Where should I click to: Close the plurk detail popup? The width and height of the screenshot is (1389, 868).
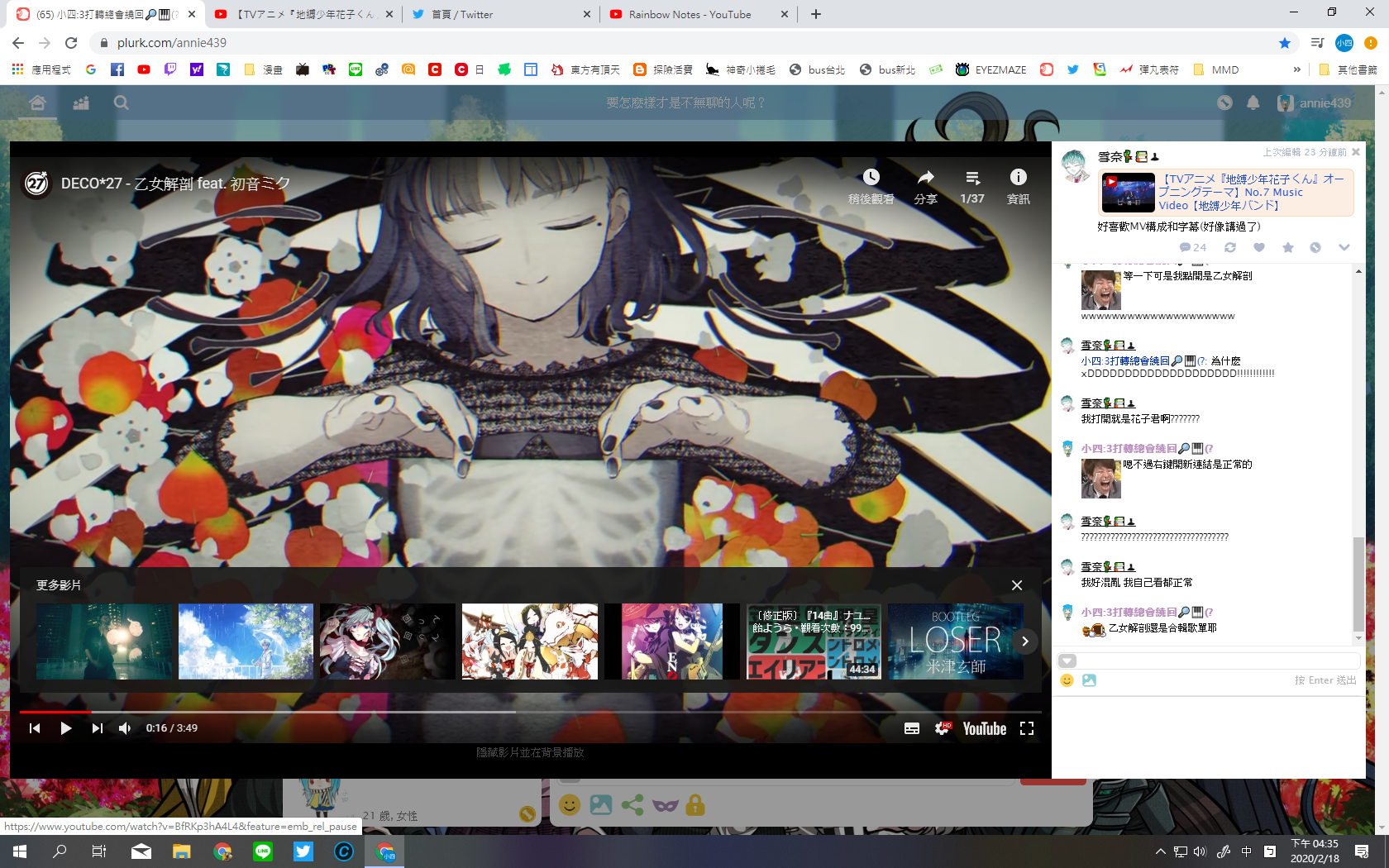(1356, 152)
